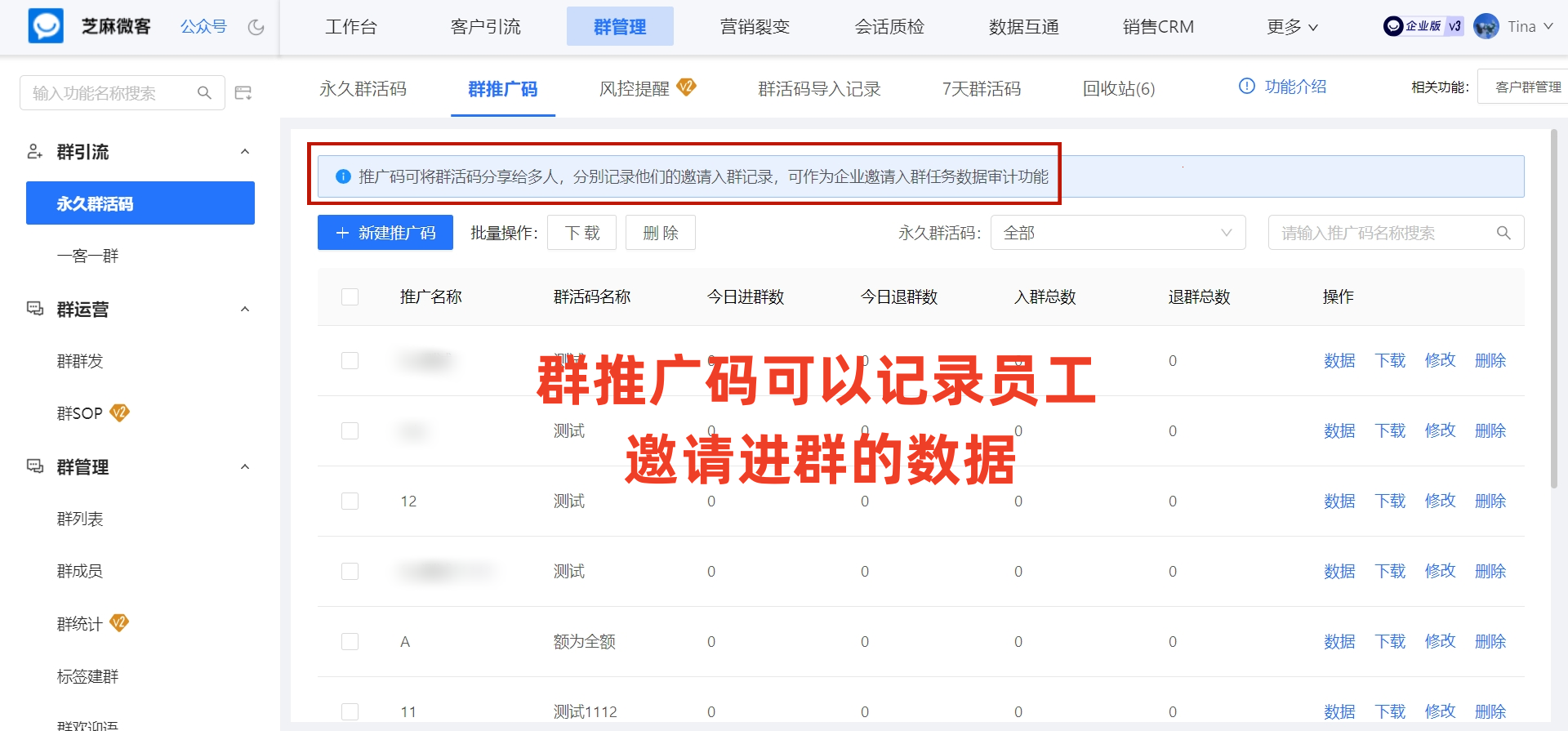The image size is (1568, 731).
Task: Select 群SOP in the sidebar
Action: tap(79, 413)
